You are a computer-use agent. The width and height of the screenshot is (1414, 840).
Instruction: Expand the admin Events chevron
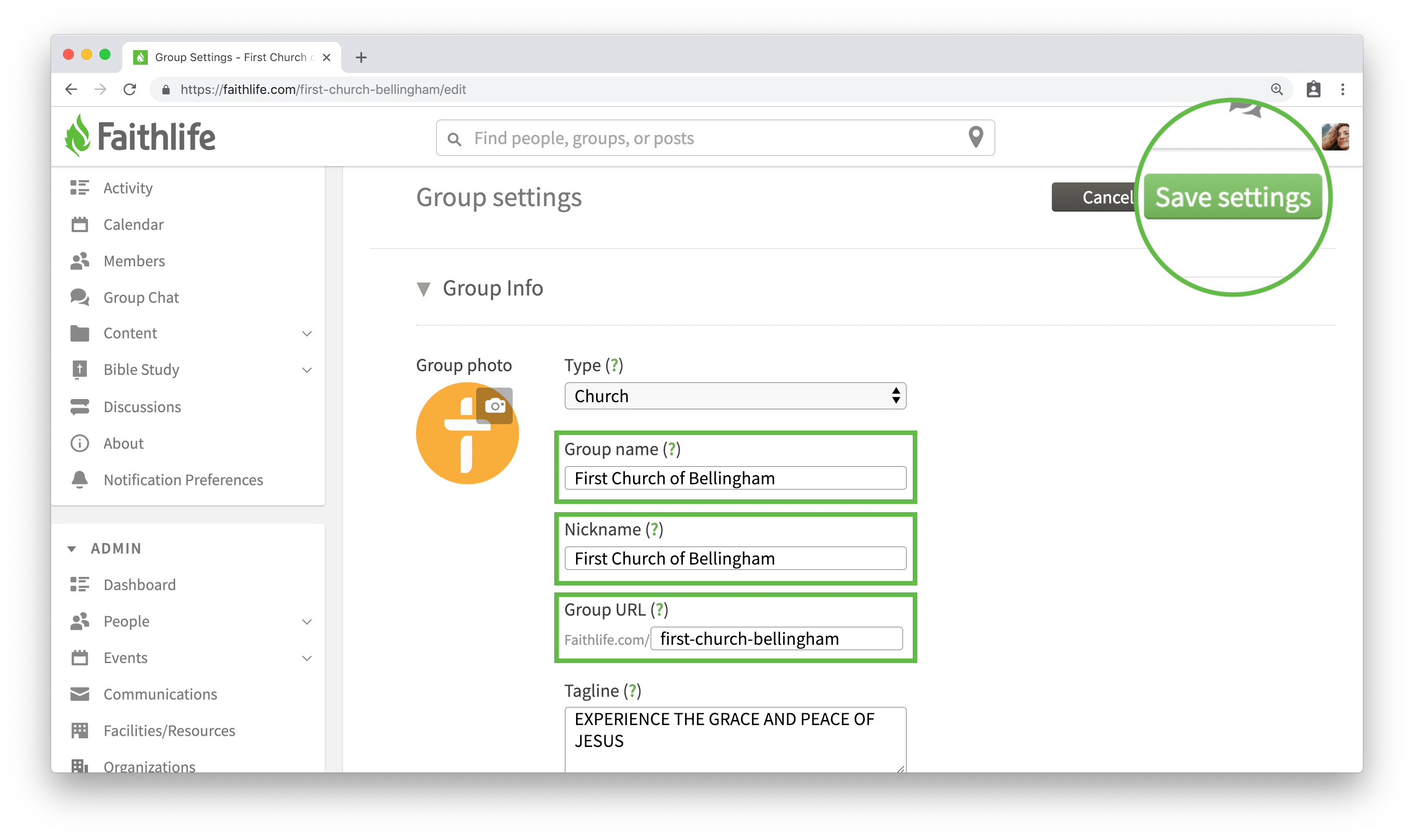click(307, 658)
